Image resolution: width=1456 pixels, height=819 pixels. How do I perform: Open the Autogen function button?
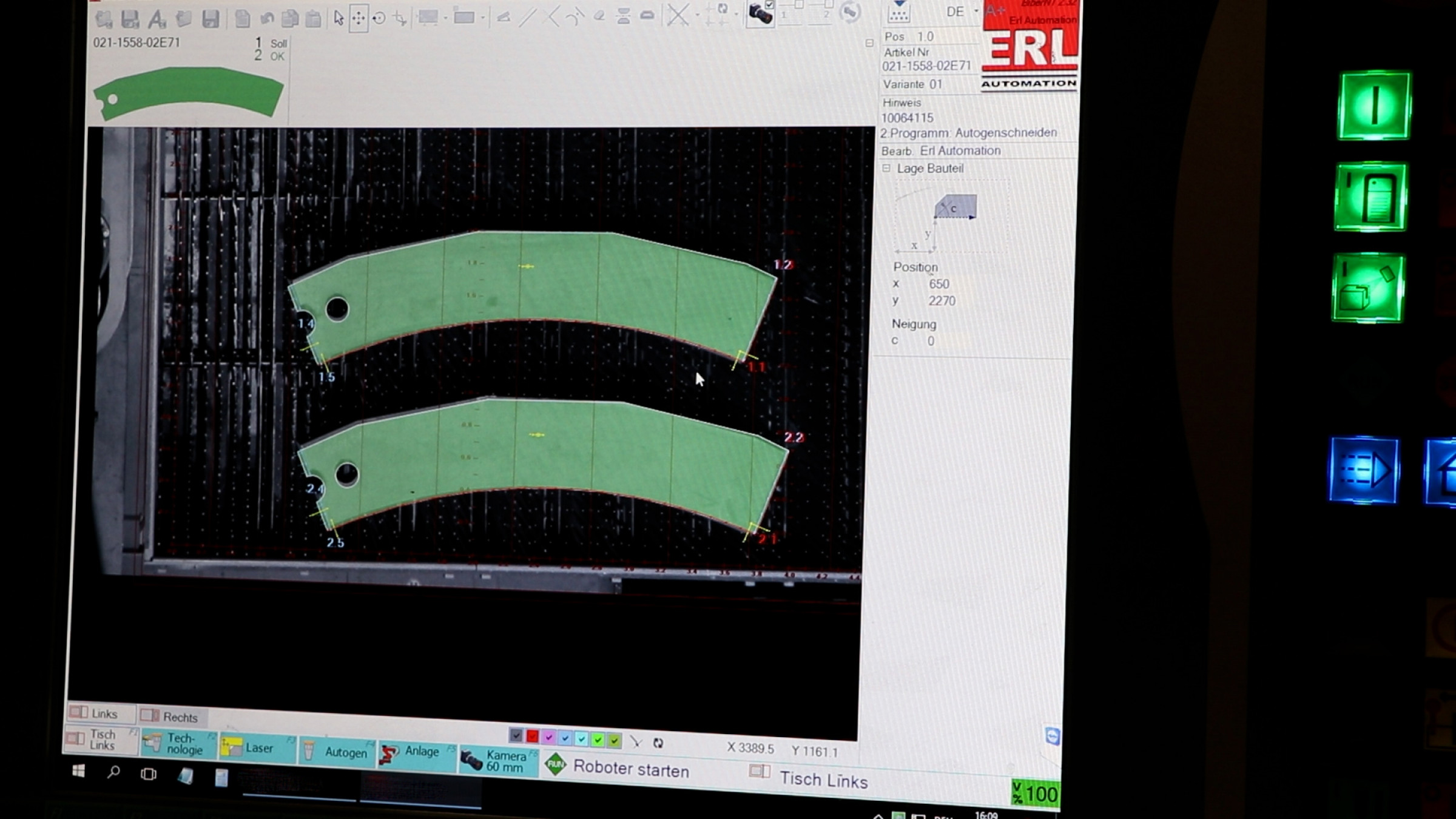coord(338,752)
